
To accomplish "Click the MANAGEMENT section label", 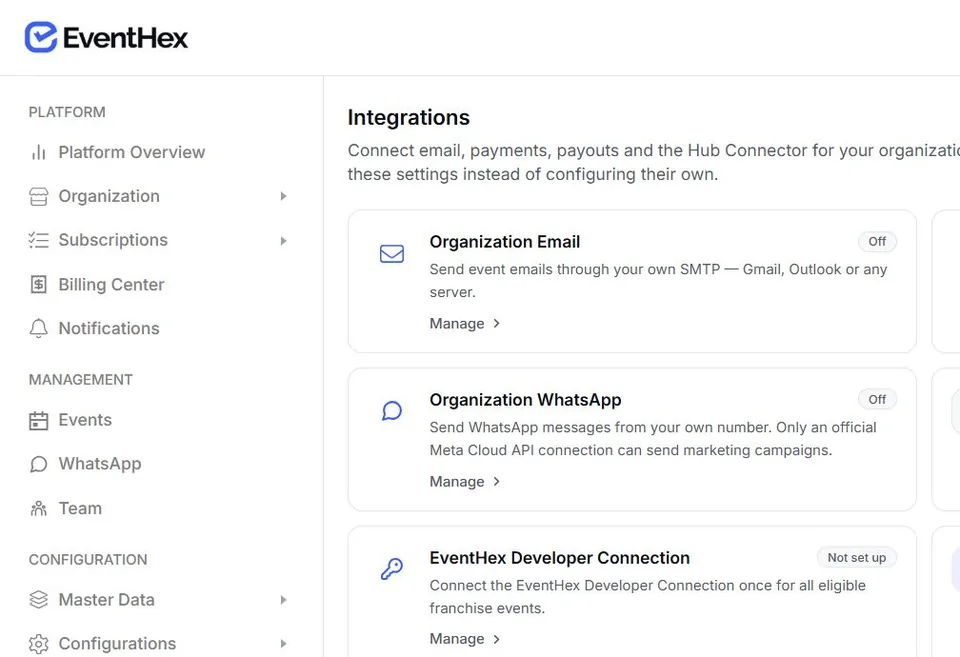I will click(81, 380).
